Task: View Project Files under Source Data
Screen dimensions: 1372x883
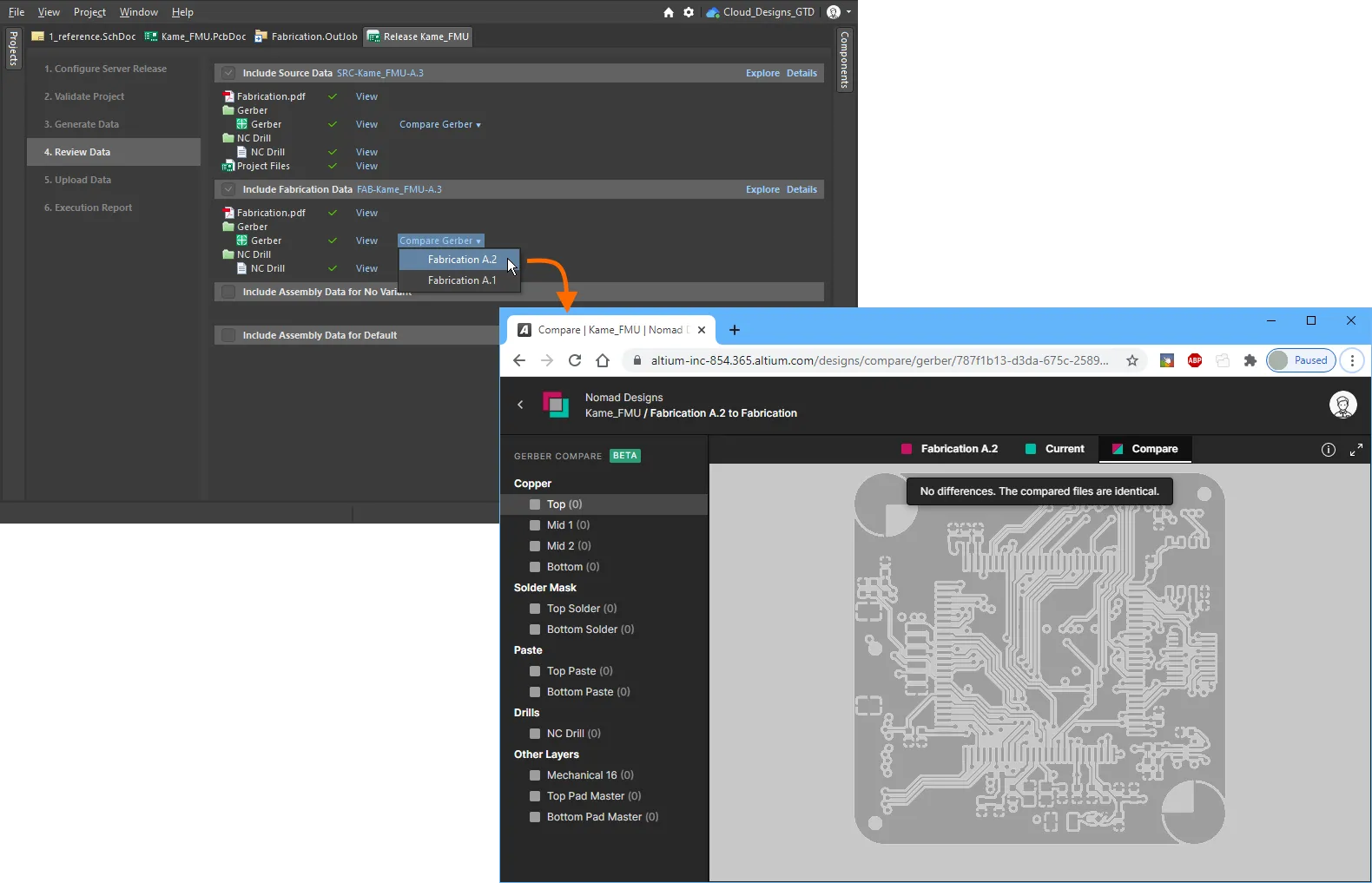Action: (366, 166)
